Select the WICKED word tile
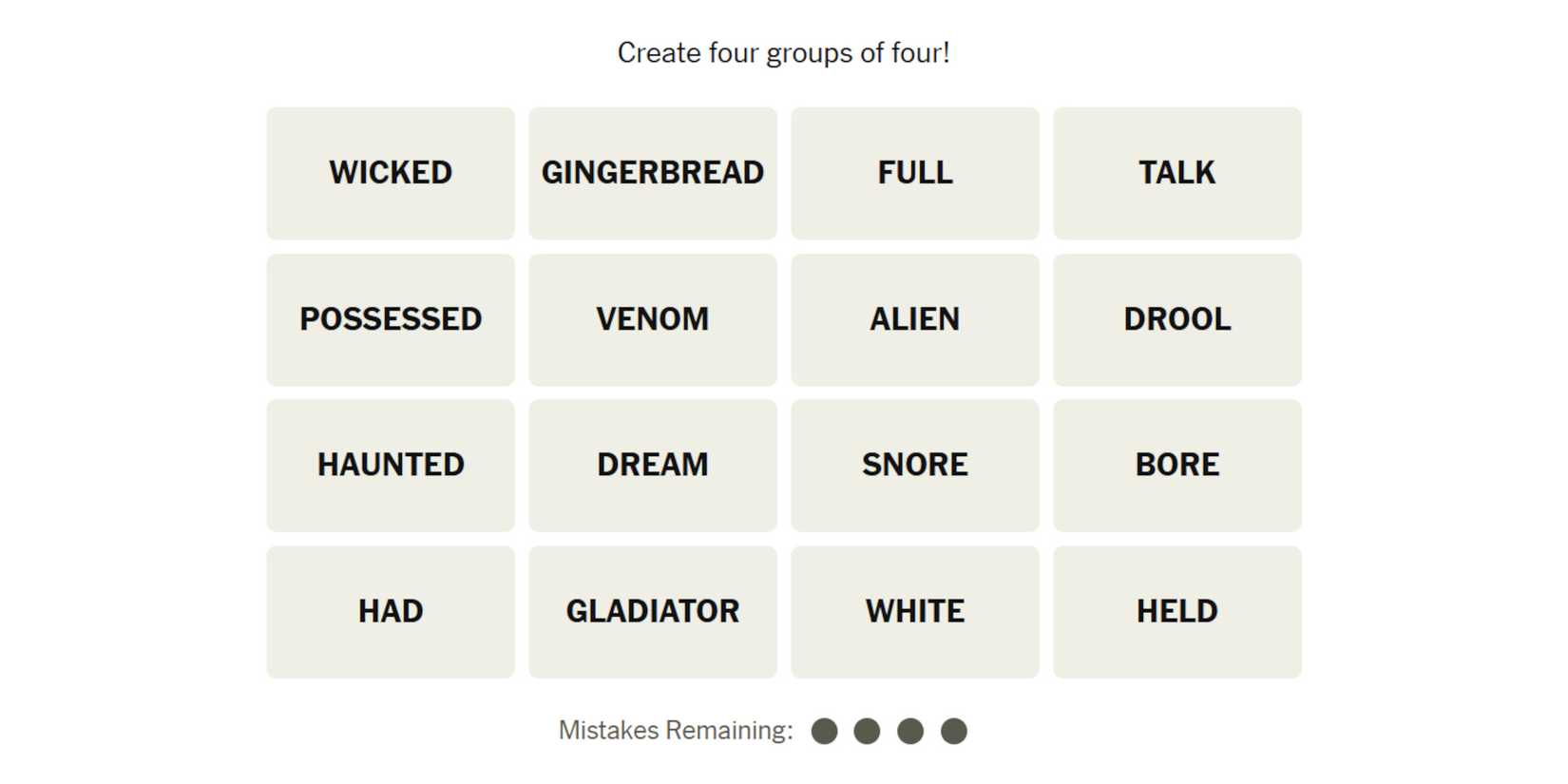 (x=391, y=173)
